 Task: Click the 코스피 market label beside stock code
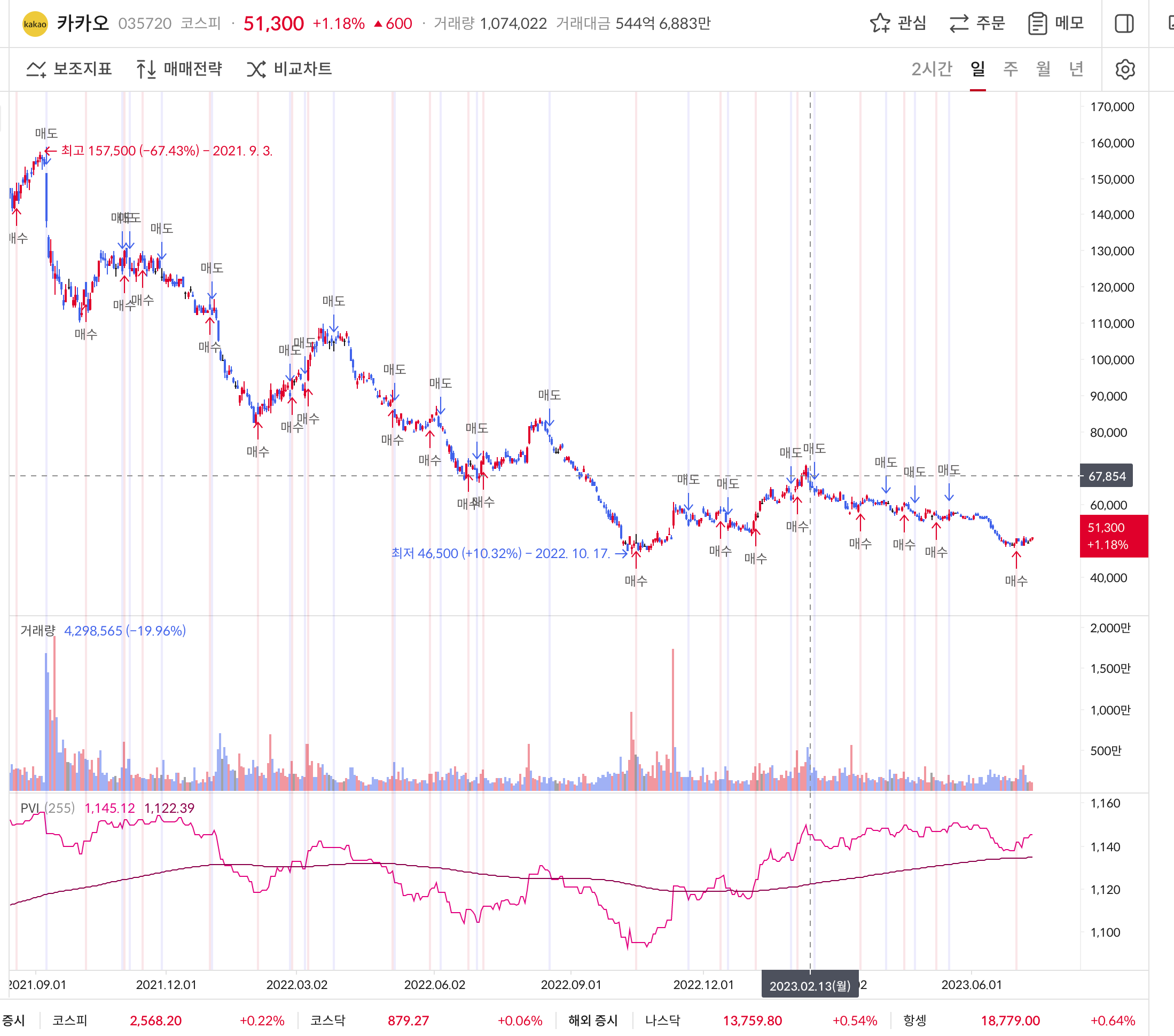tap(200, 23)
